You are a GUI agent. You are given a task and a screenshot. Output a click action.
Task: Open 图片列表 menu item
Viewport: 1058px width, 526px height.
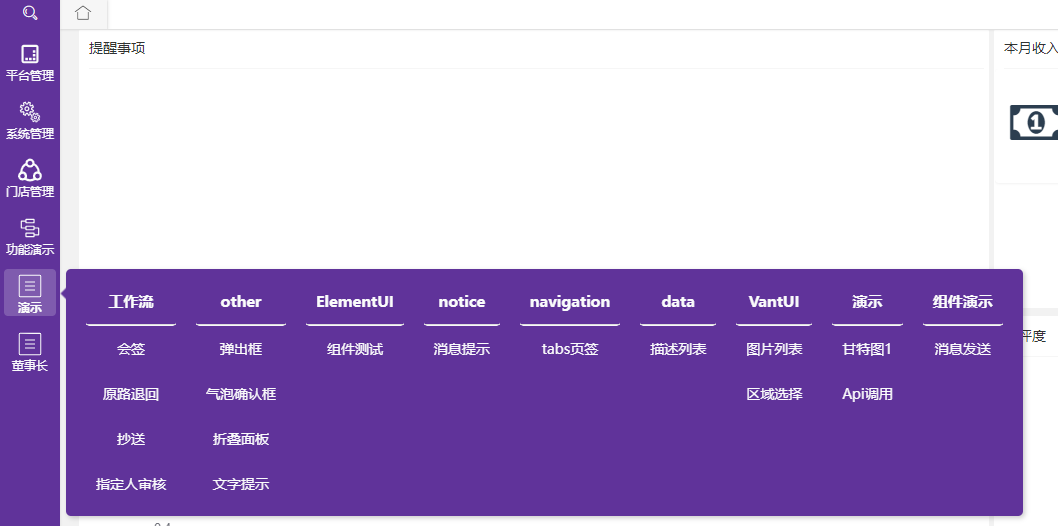tap(774, 349)
